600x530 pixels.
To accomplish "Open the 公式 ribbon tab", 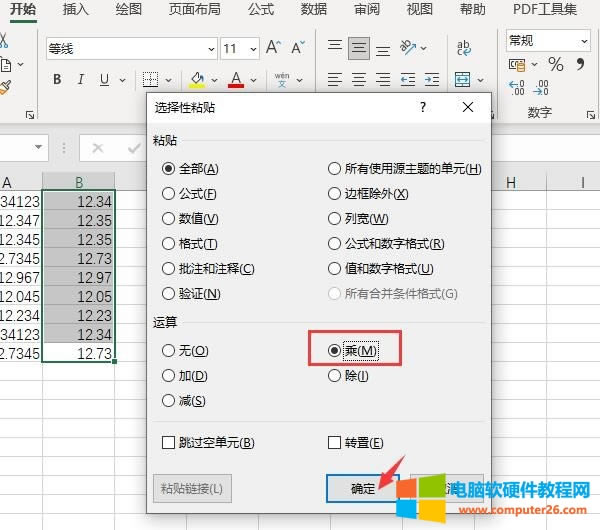I will tap(260, 10).
